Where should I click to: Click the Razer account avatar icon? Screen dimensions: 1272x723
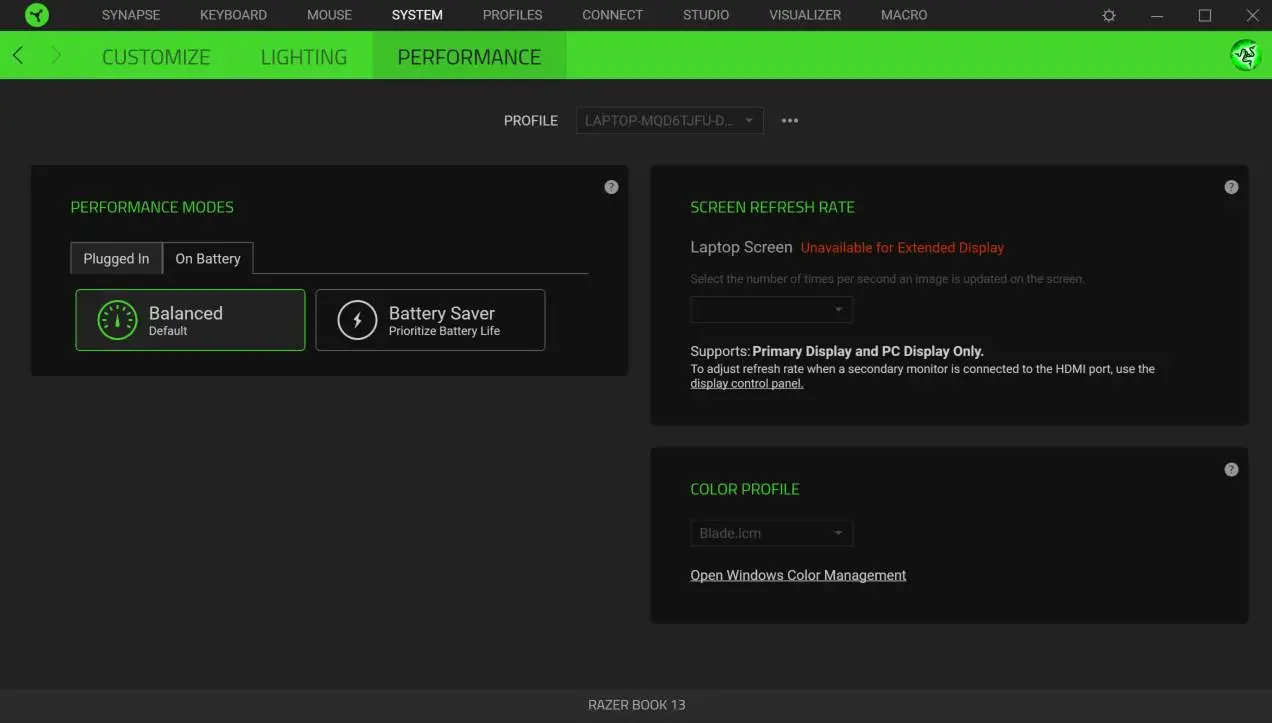click(1245, 55)
